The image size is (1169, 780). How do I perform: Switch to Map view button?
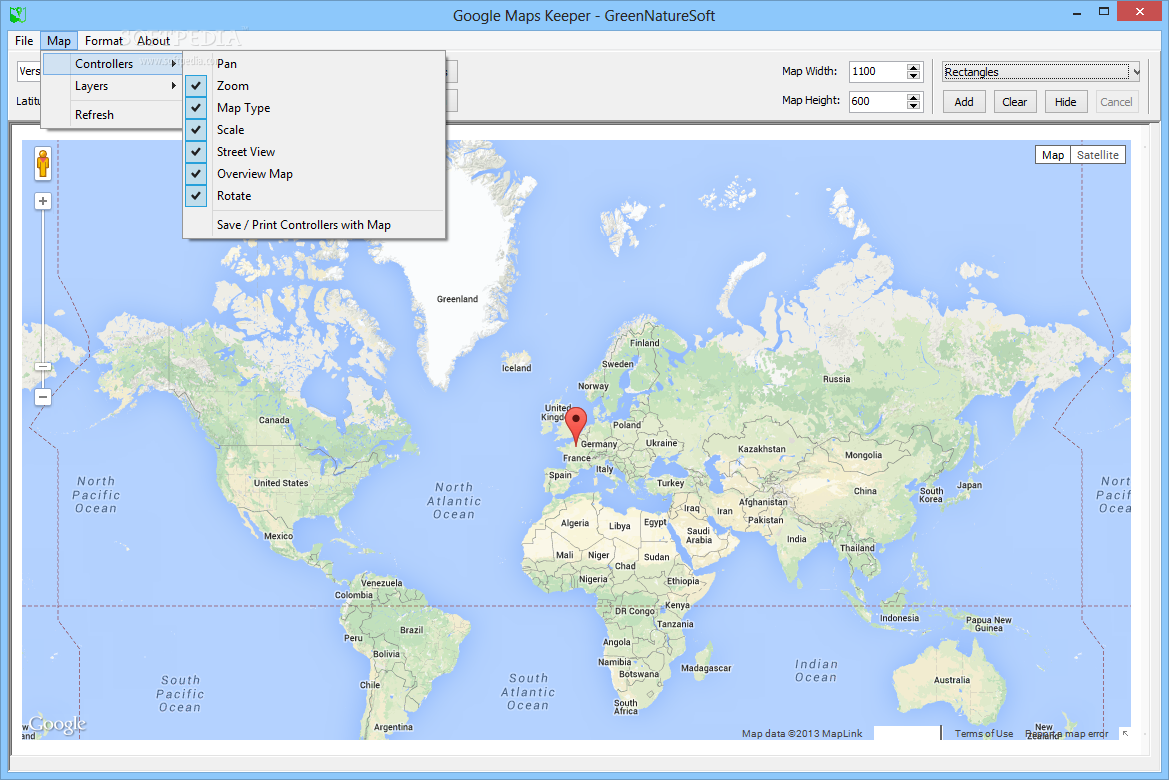1053,154
